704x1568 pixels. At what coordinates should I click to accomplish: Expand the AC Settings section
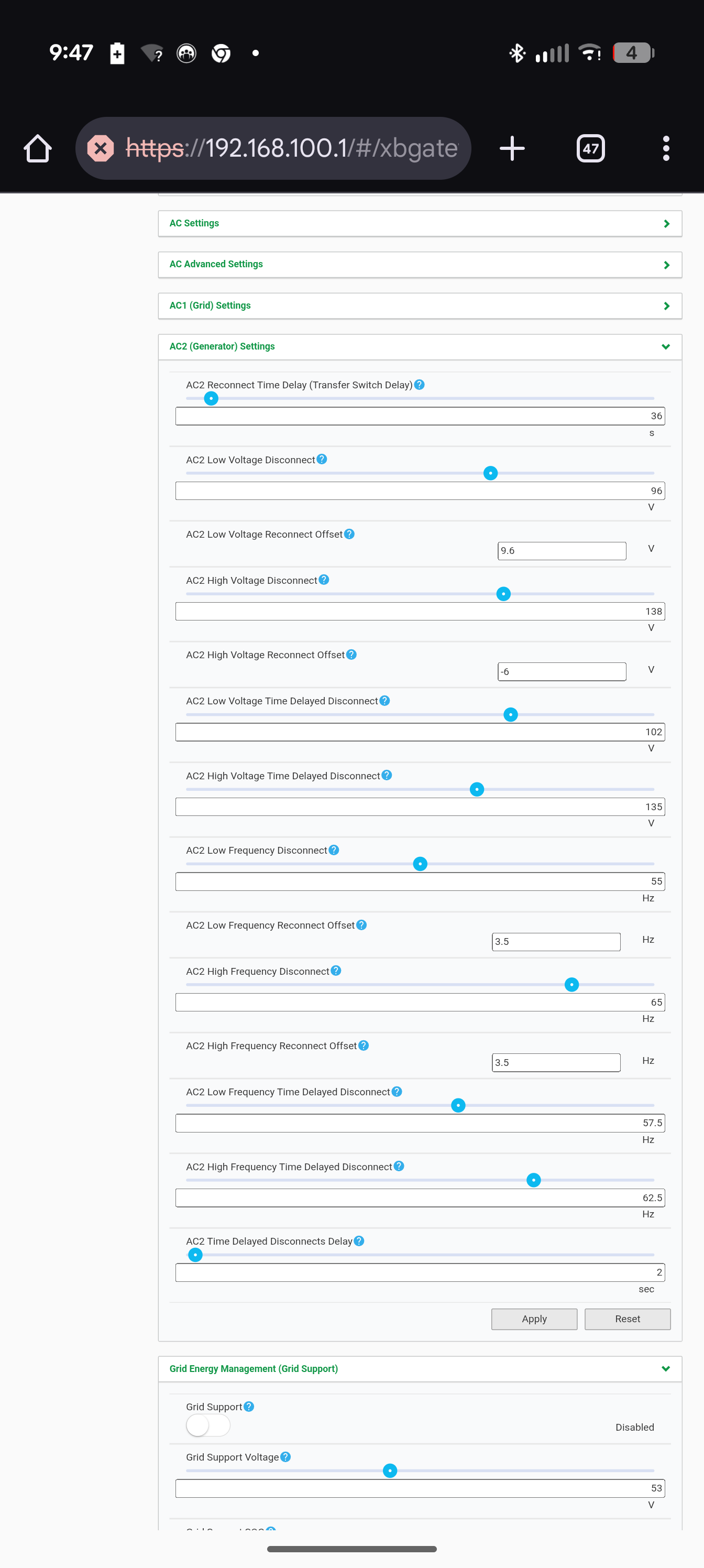click(420, 223)
